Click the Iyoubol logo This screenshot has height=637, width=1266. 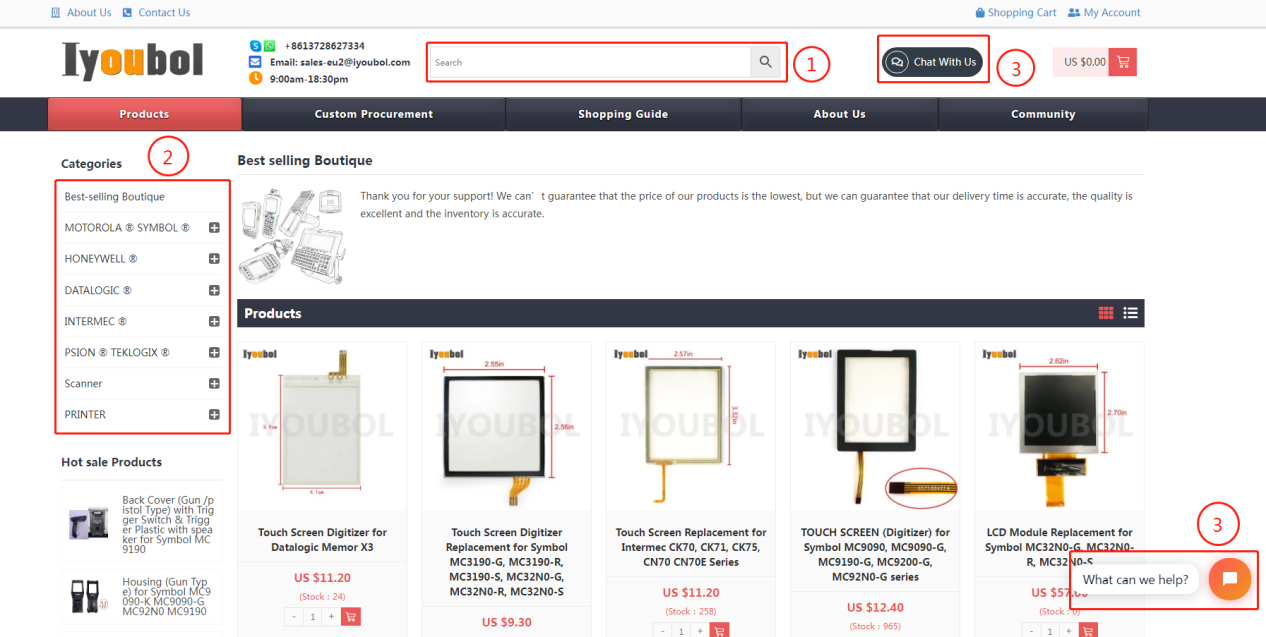pyautogui.click(x=132, y=61)
